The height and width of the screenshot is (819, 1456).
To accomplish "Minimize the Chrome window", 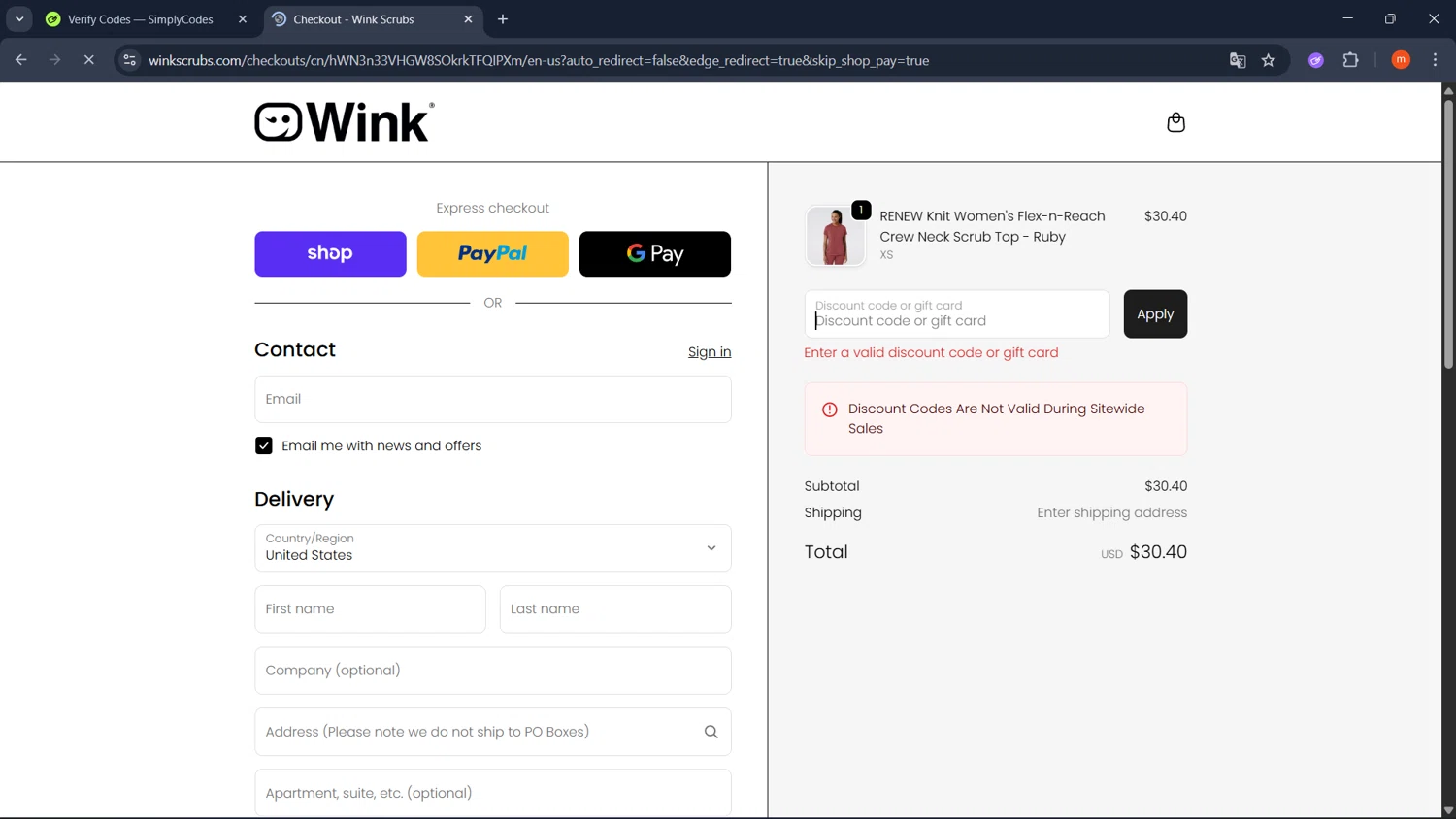I will pos(1347,18).
